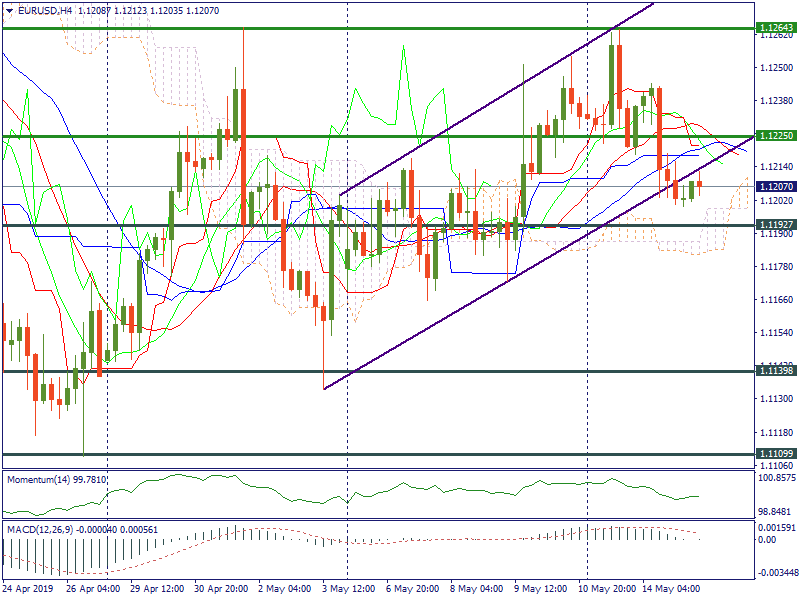Click the current price tag 1.12070

coord(776,187)
